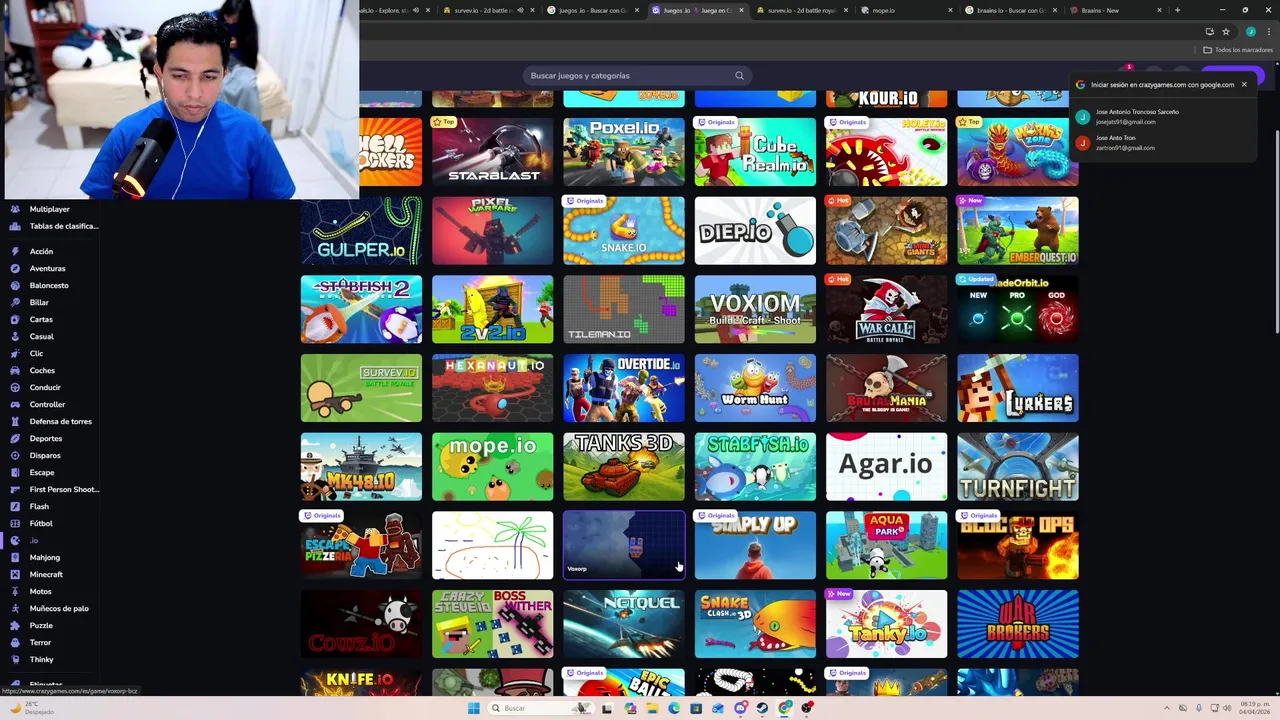The image size is (1280, 720).
Task: Open a new browser tab
Action: click(x=1177, y=10)
